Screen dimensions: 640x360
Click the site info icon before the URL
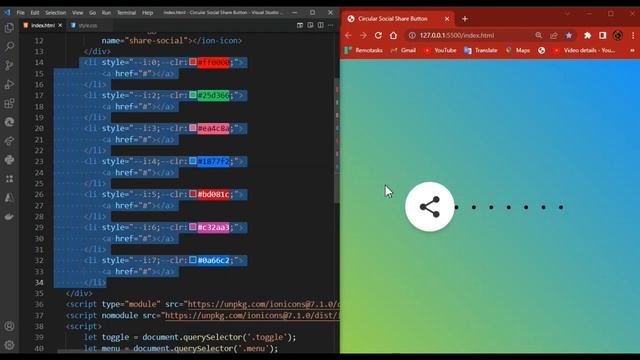tap(412, 36)
